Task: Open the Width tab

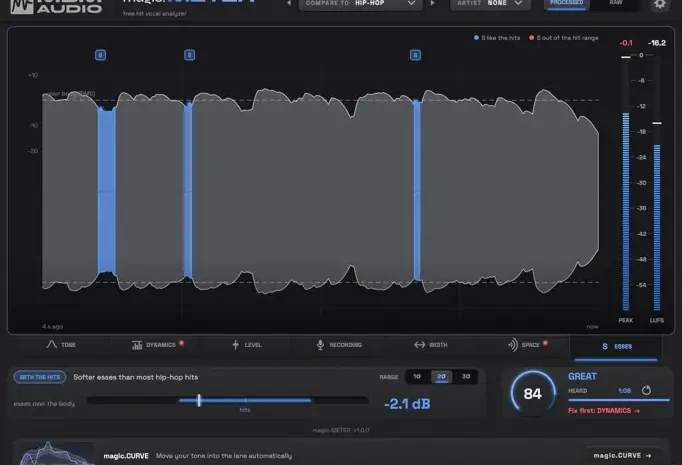Action: pyautogui.click(x=431, y=345)
